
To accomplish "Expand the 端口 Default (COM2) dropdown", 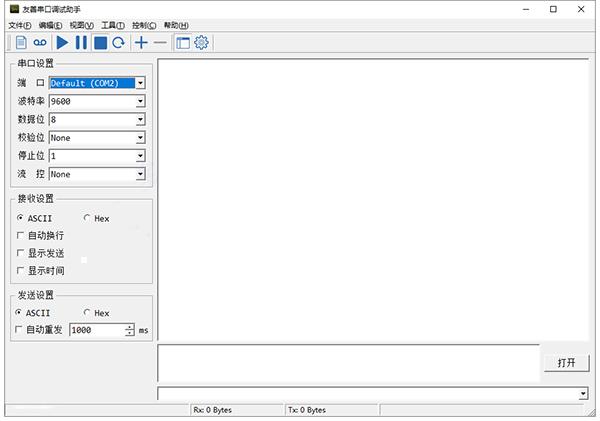I will (x=141, y=83).
